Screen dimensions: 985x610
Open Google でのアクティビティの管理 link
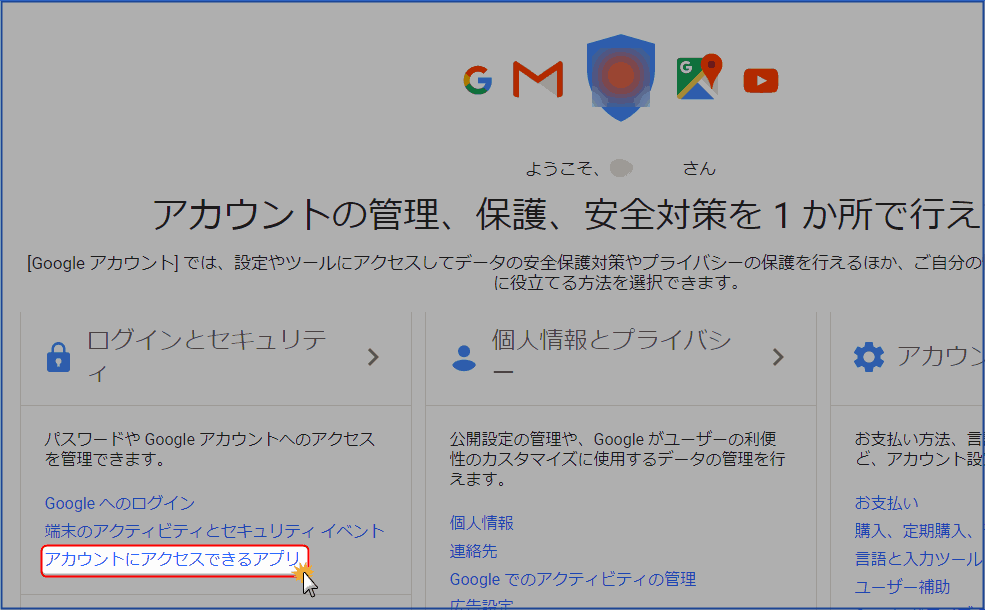[x=573, y=579]
